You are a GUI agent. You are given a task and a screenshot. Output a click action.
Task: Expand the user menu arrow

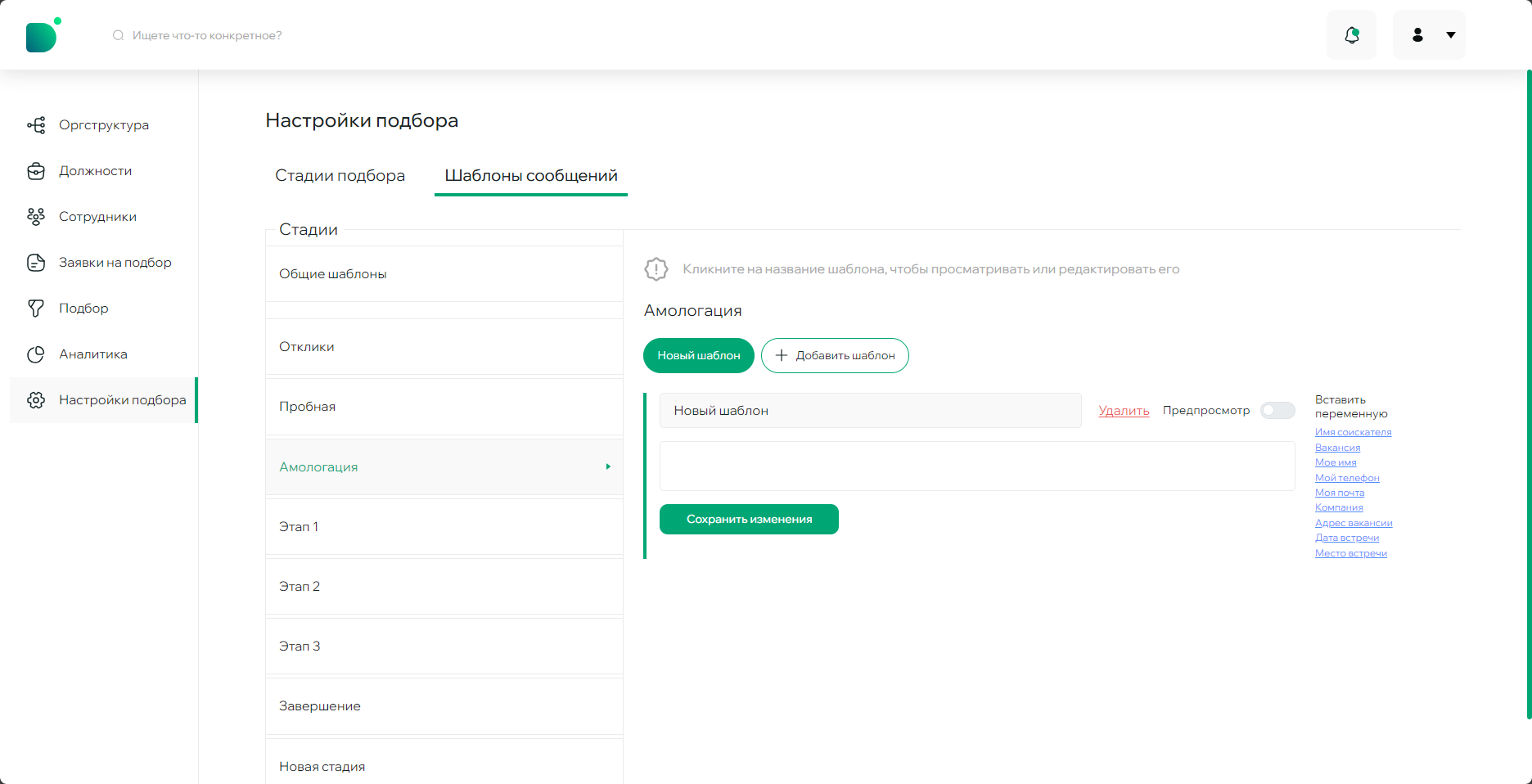(x=1451, y=35)
